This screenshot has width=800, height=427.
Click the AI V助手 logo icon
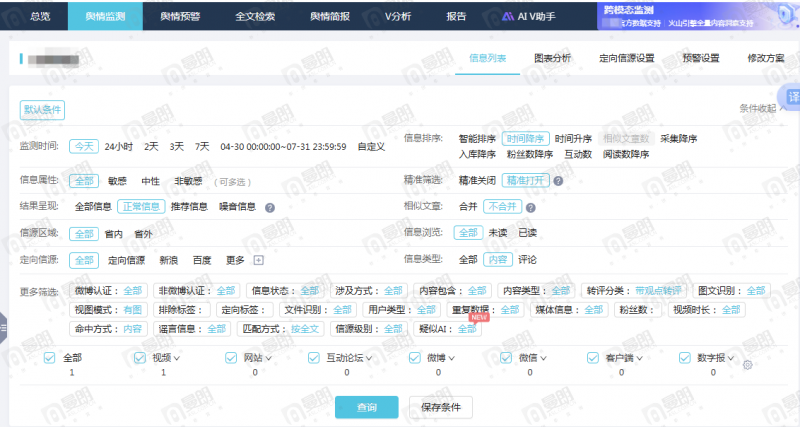point(508,16)
